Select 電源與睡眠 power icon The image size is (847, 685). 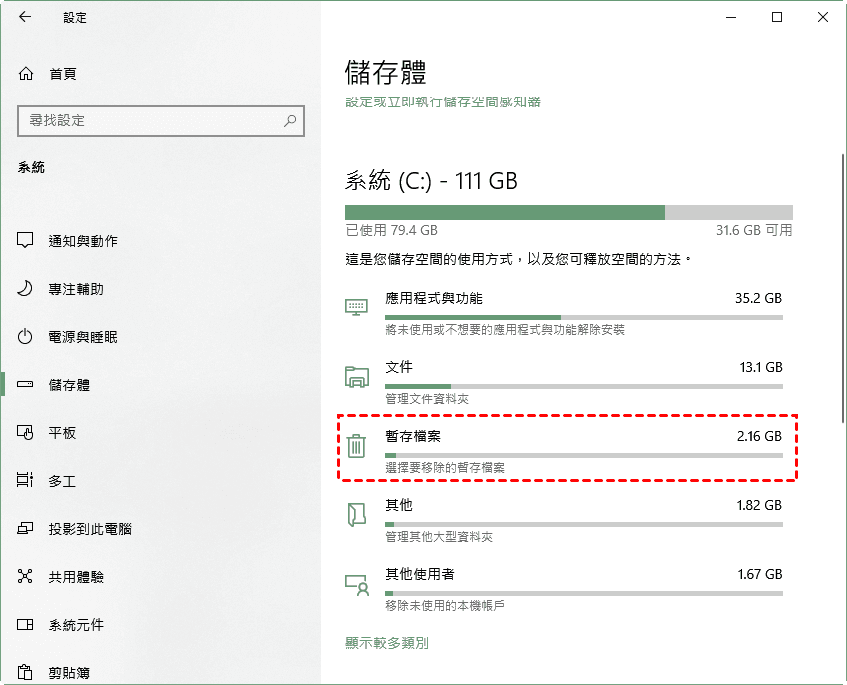[26, 337]
